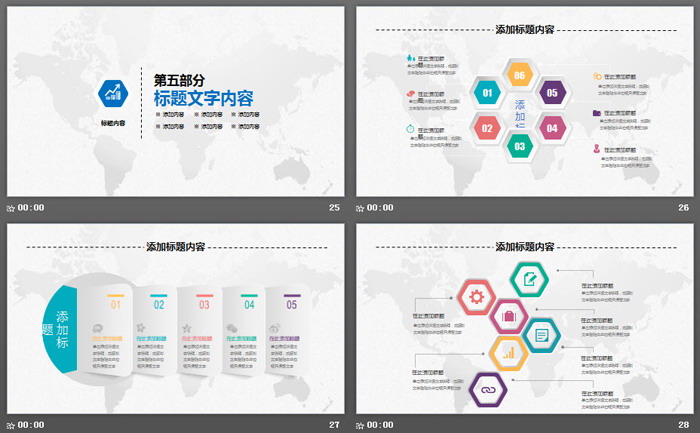Click the purple 05 hexagon on slide 26
700x433 pixels.
pyautogui.click(x=551, y=94)
